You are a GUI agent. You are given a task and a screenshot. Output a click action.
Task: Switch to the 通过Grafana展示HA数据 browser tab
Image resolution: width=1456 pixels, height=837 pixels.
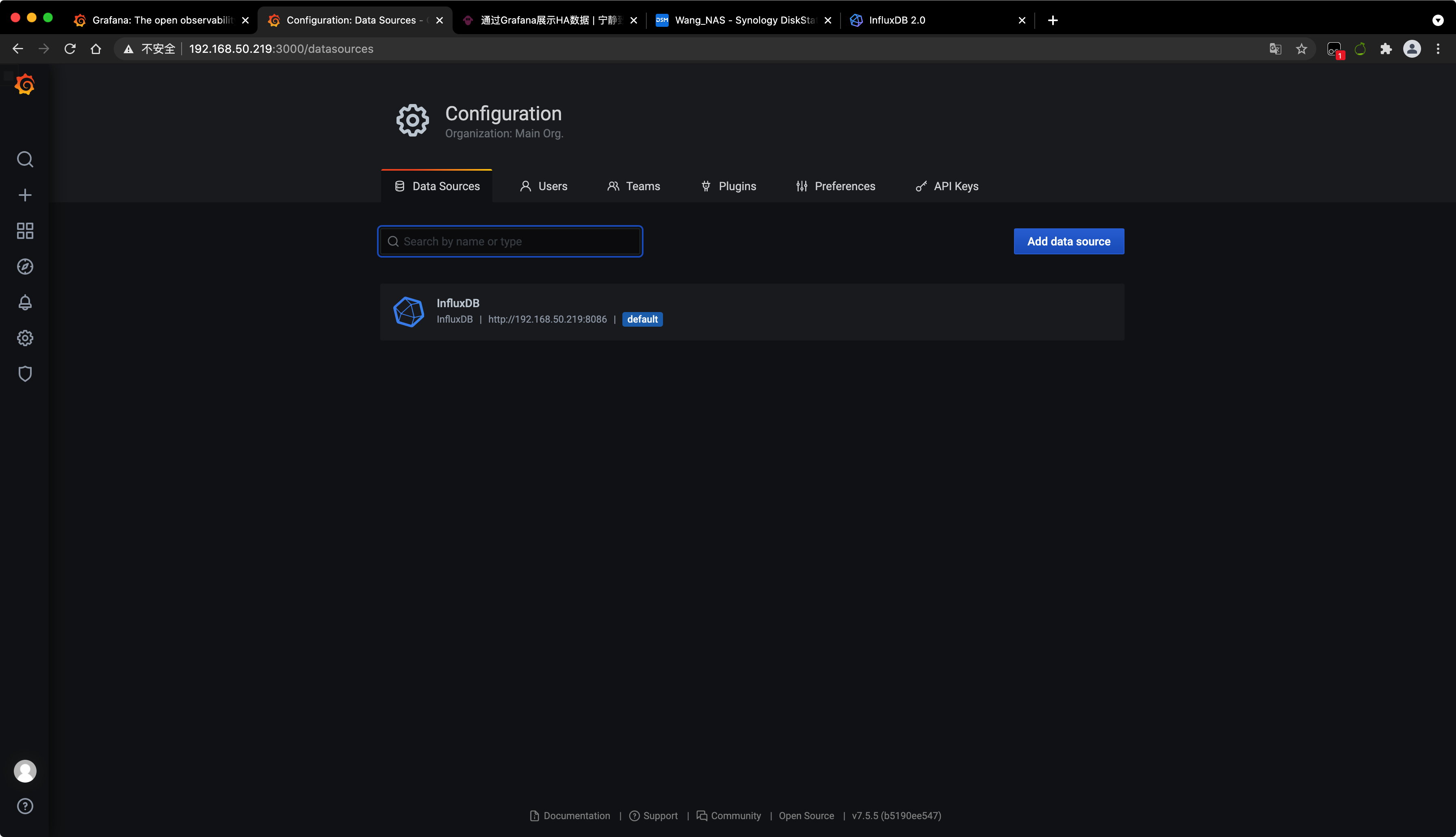point(550,20)
